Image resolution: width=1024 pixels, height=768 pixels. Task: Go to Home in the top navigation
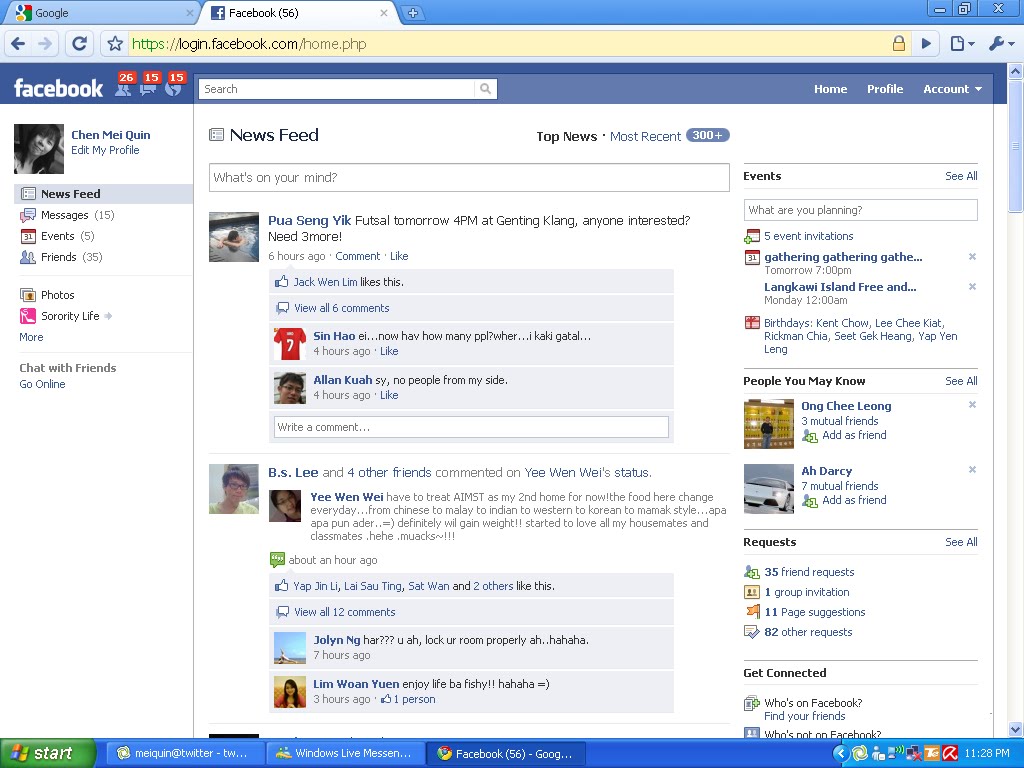(830, 89)
